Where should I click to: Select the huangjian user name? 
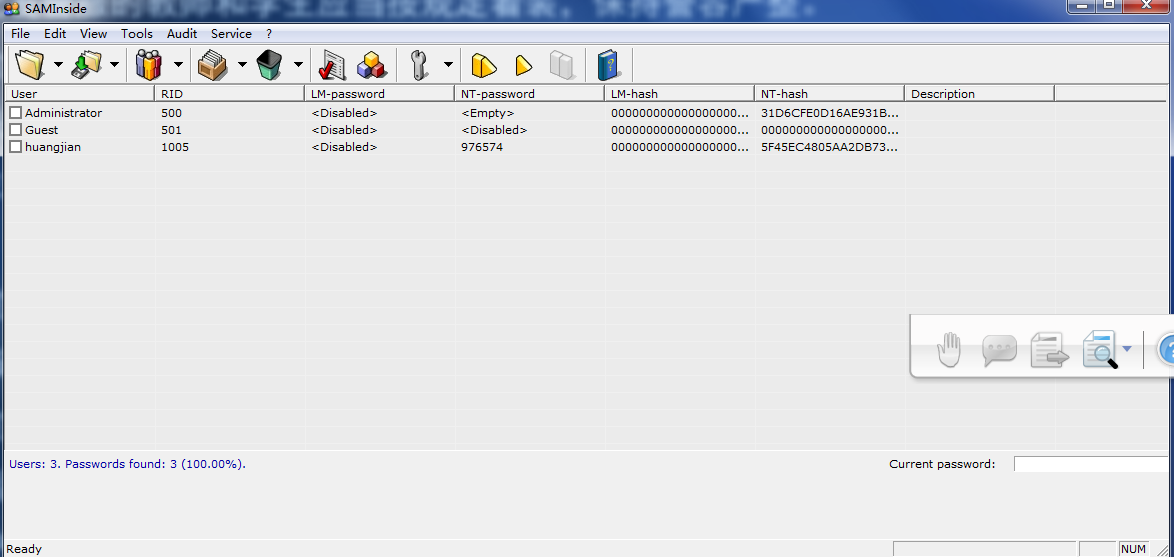pos(53,147)
